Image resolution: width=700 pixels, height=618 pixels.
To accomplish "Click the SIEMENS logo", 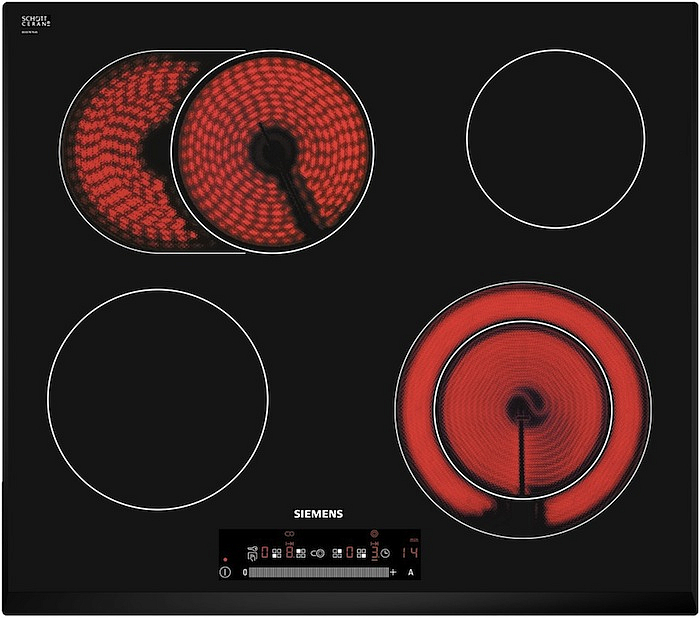I will click(318, 514).
